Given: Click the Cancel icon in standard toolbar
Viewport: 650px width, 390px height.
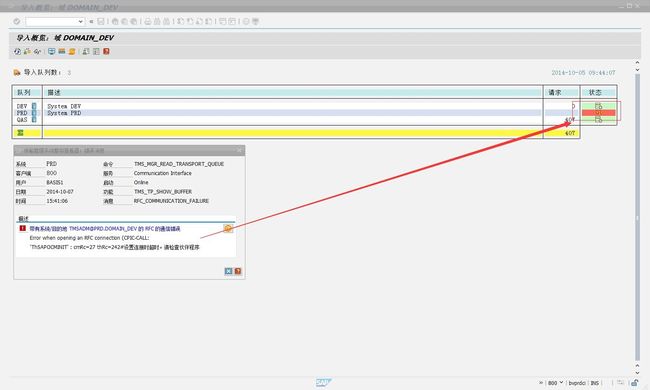Looking at the screenshot, I should pyautogui.click(x=133, y=21).
